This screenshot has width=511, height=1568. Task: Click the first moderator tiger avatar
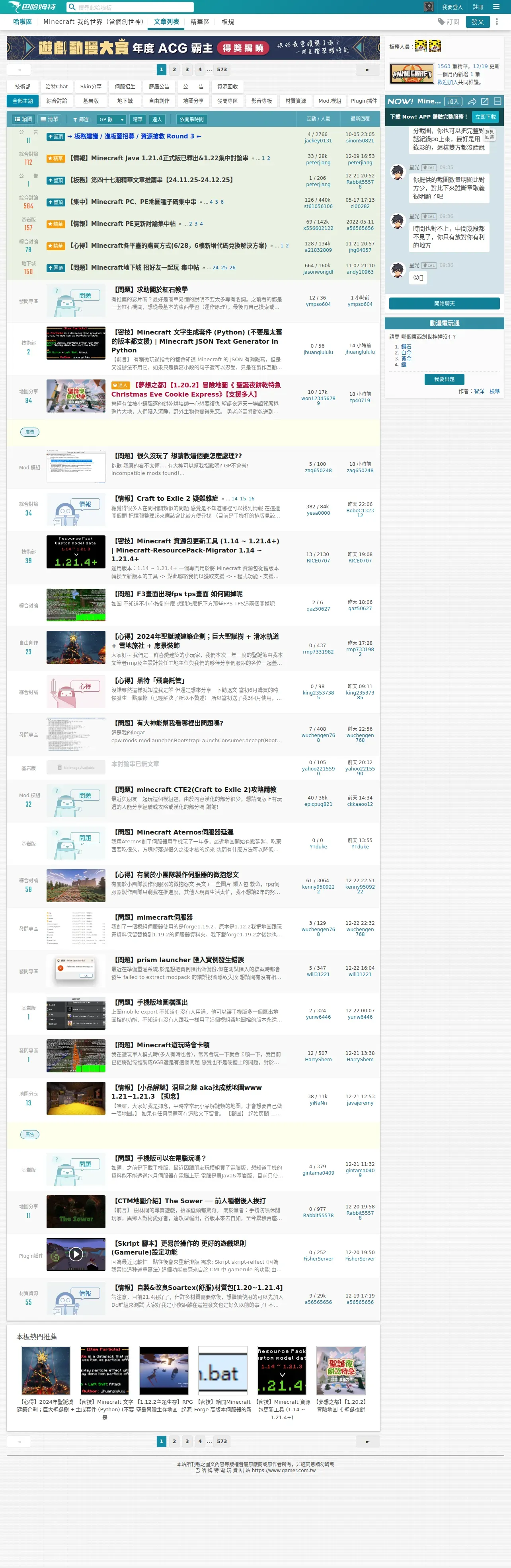420,46
